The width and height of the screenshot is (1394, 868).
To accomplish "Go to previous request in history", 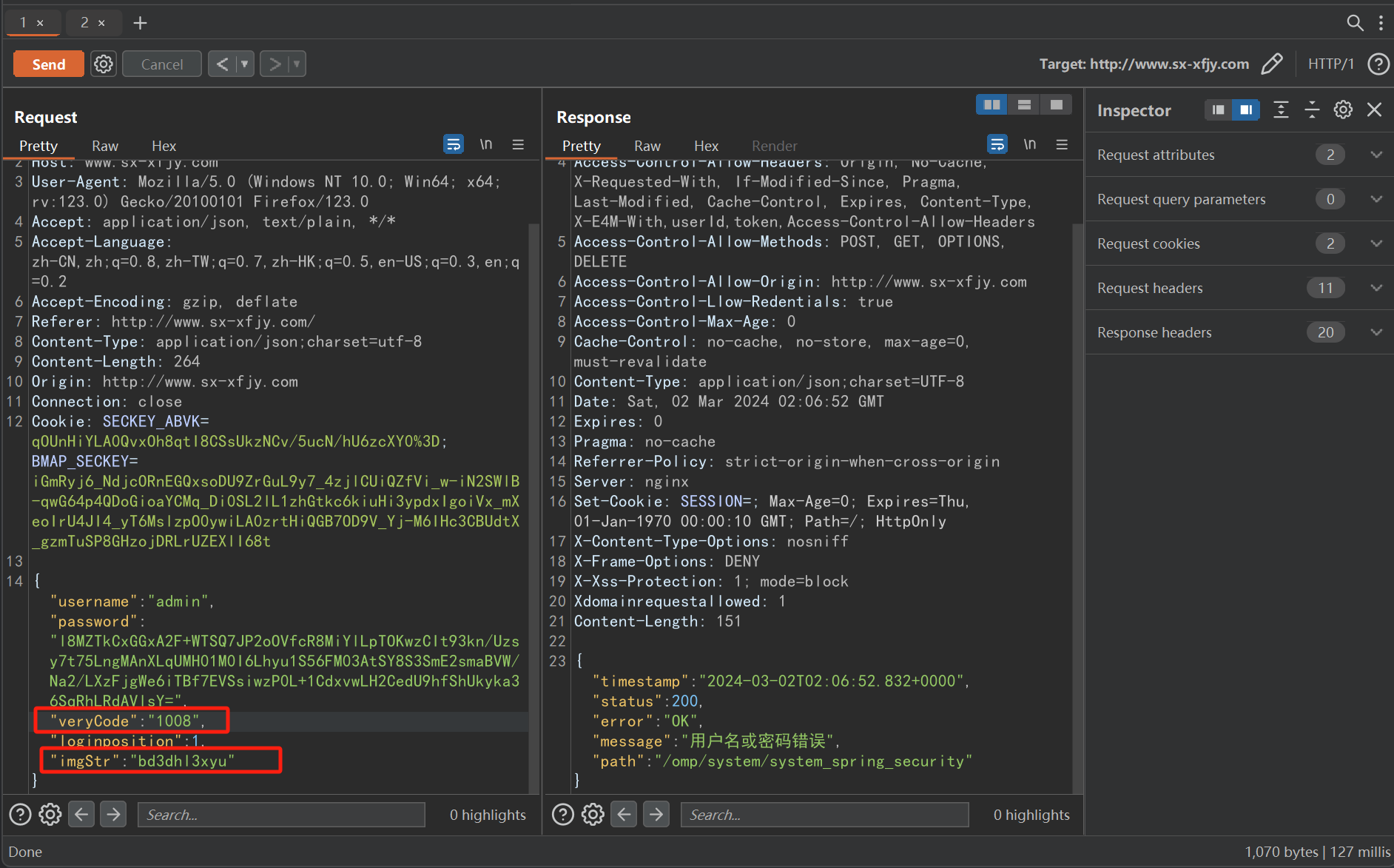I will 222,64.
